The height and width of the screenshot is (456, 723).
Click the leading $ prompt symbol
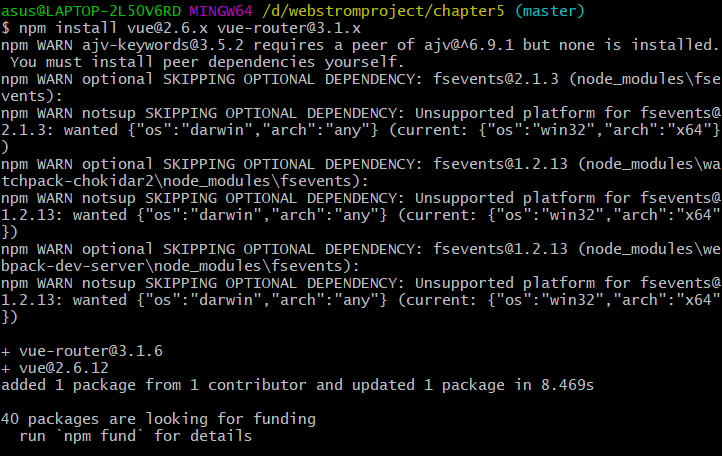[x=6, y=28]
